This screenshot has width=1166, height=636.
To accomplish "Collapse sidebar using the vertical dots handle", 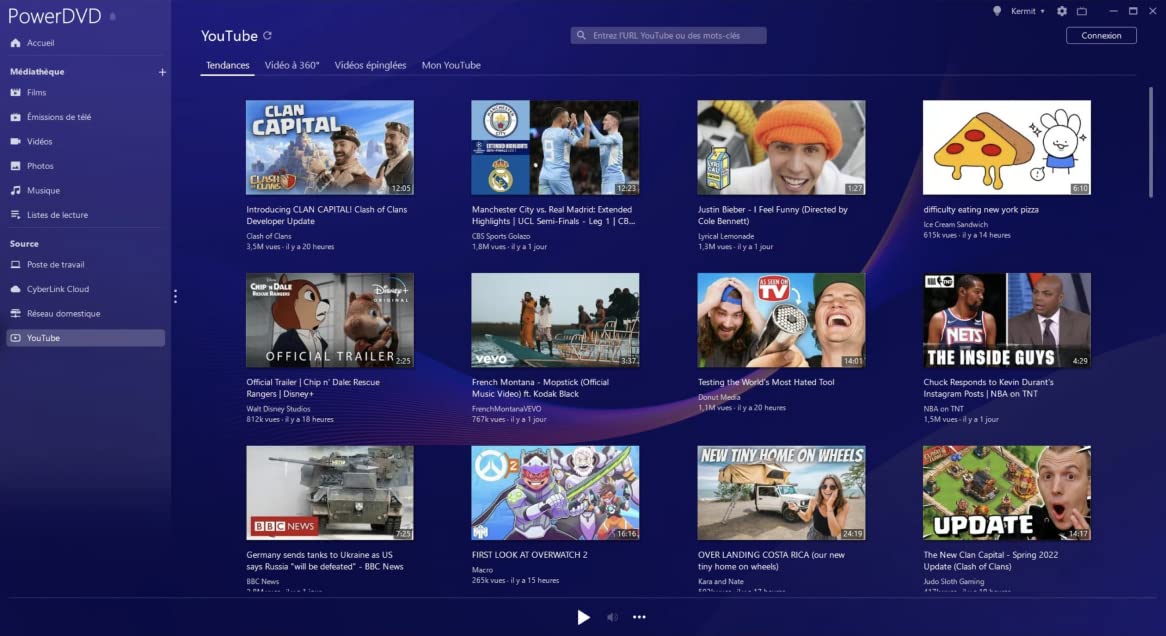I will (x=175, y=296).
